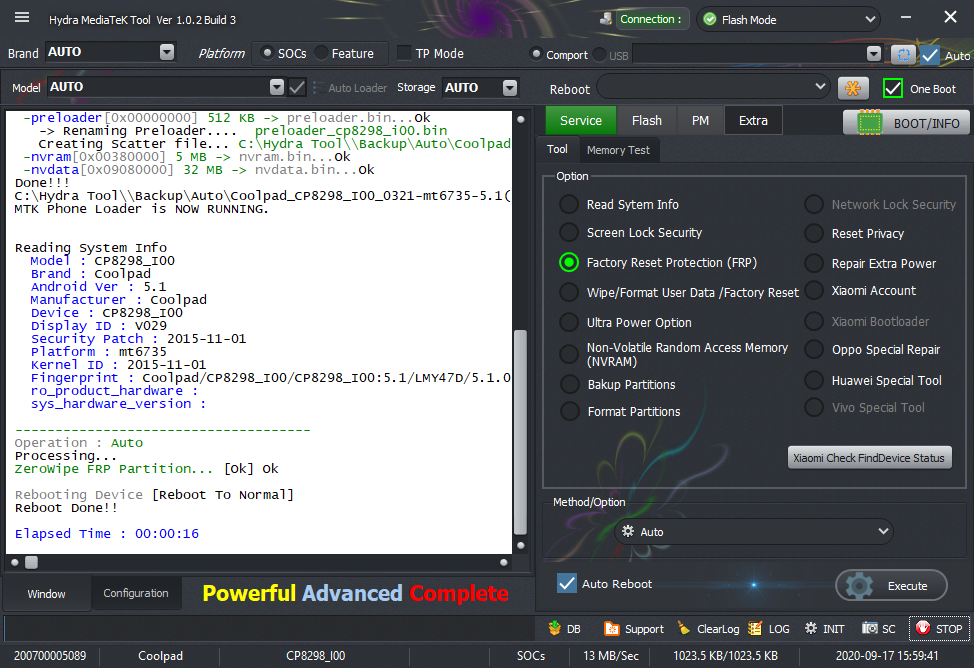Screen dimensions: 974x668
Task: Open the Method/Option Auto dropdown
Action: 883,531
